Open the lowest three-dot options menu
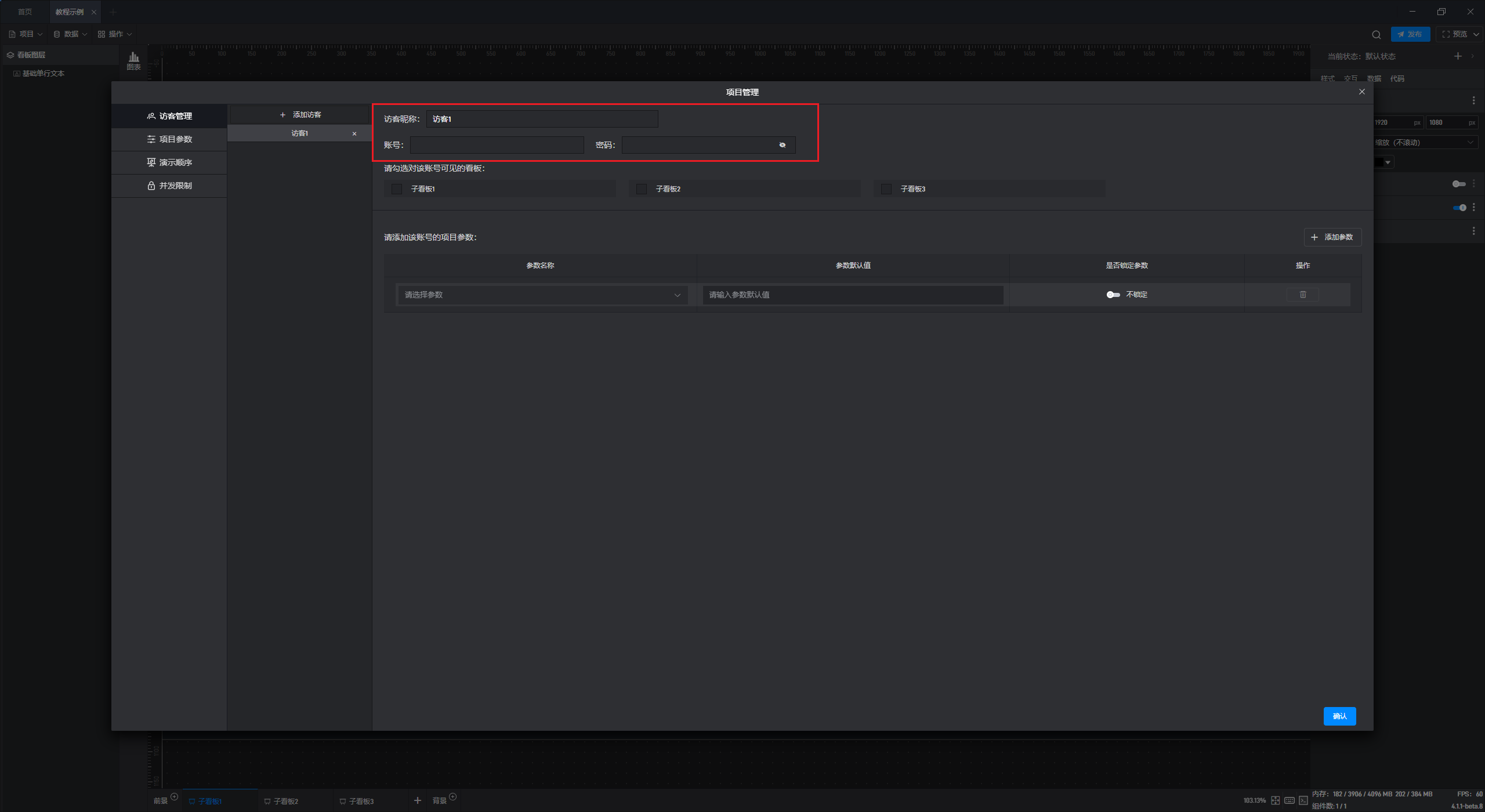This screenshot has width=1485, height=812. point(1473,231)
